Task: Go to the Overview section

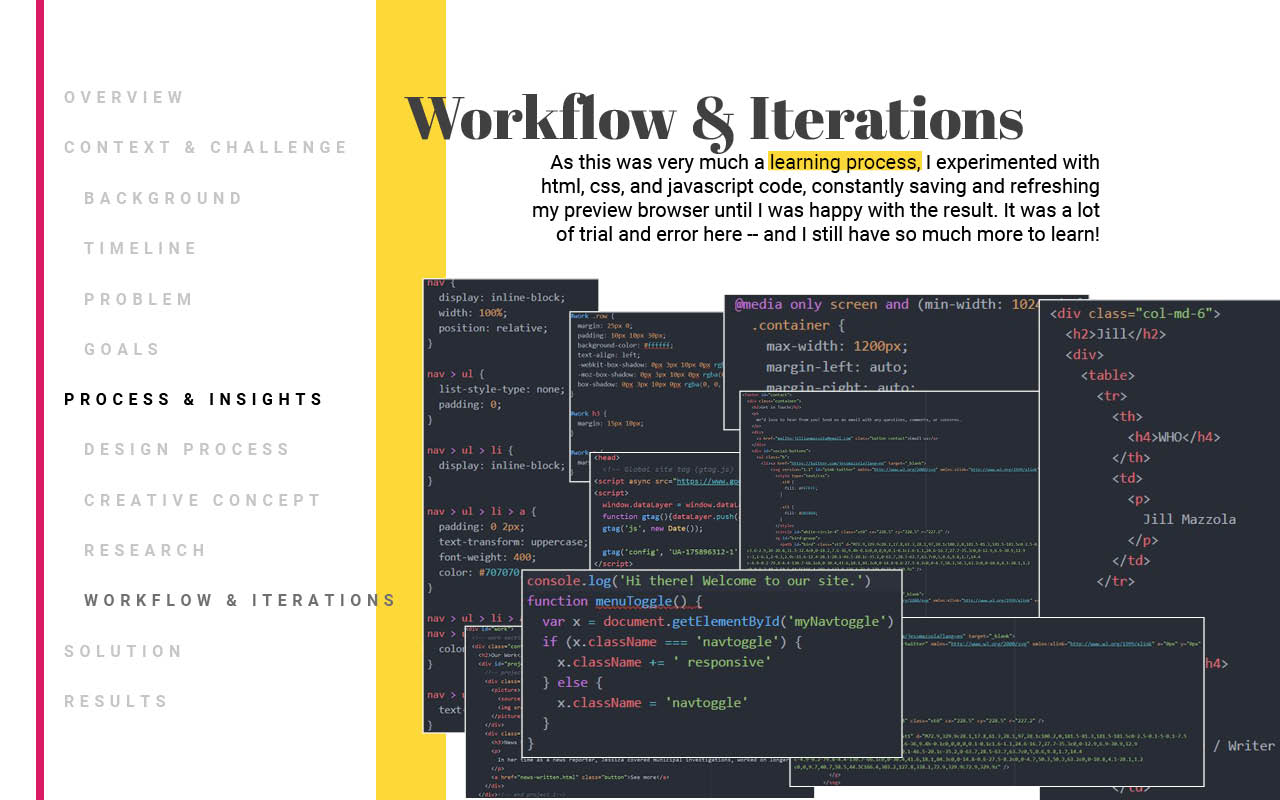Action: coord(124,97)
